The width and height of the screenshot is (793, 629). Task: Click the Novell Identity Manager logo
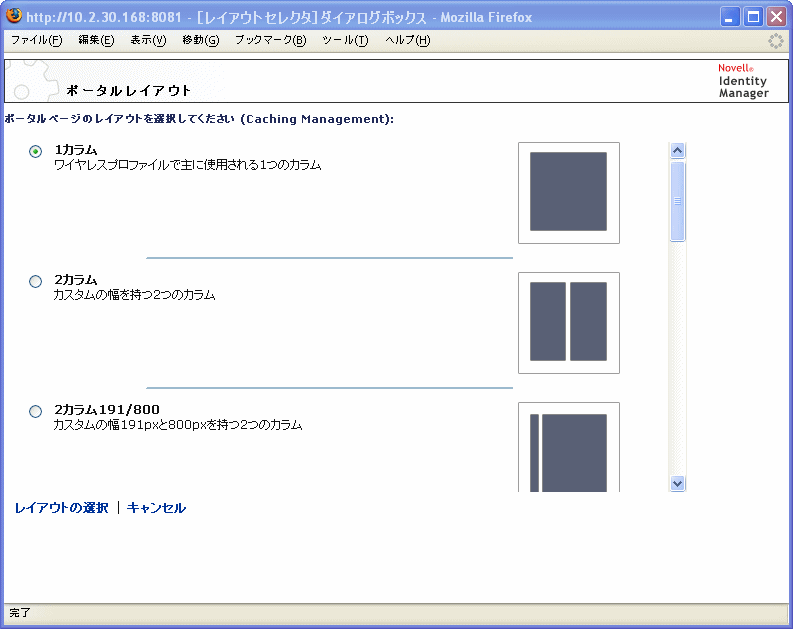tap(743, 80)
